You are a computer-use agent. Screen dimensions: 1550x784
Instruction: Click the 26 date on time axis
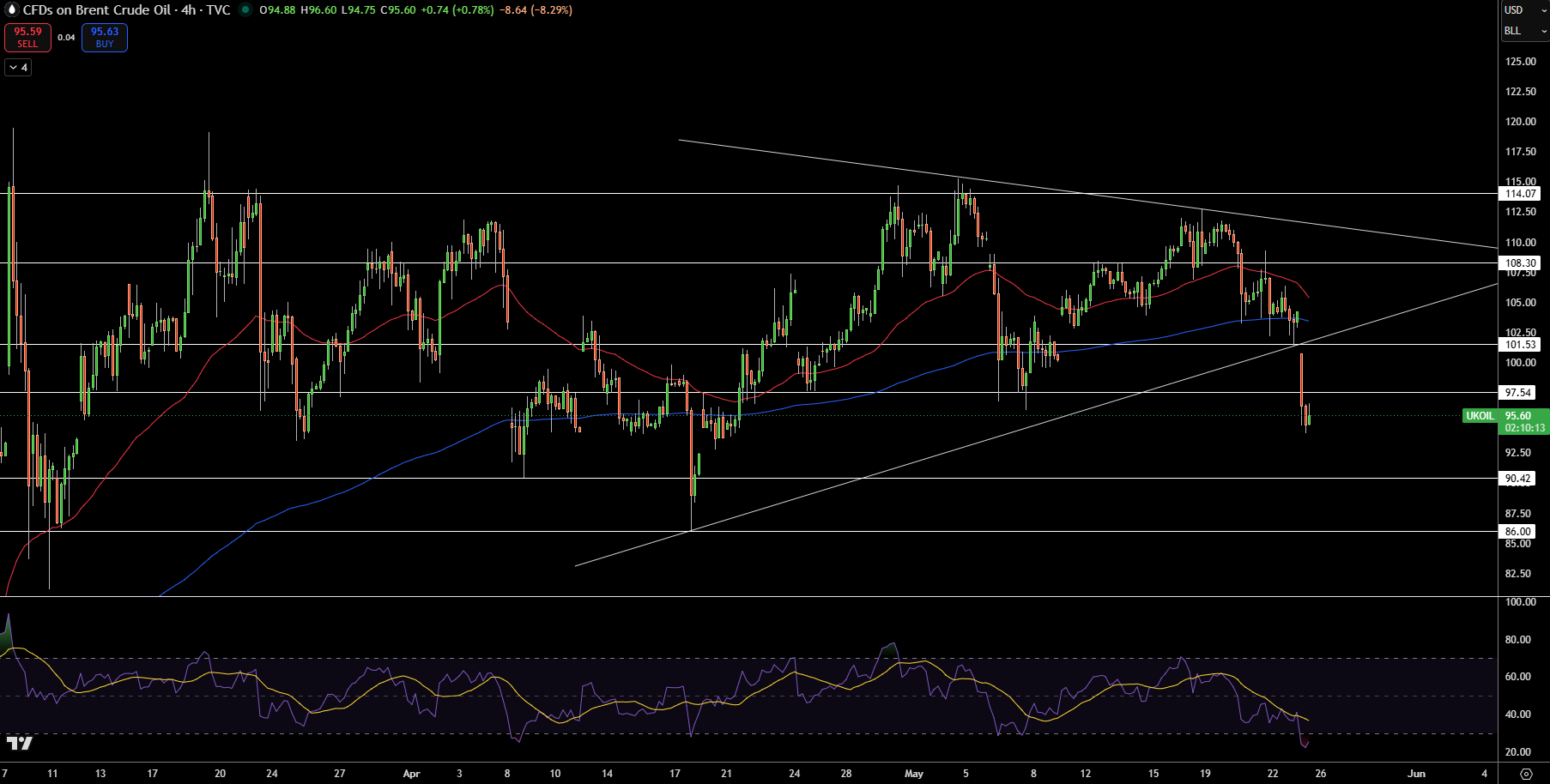point(1321,774)
